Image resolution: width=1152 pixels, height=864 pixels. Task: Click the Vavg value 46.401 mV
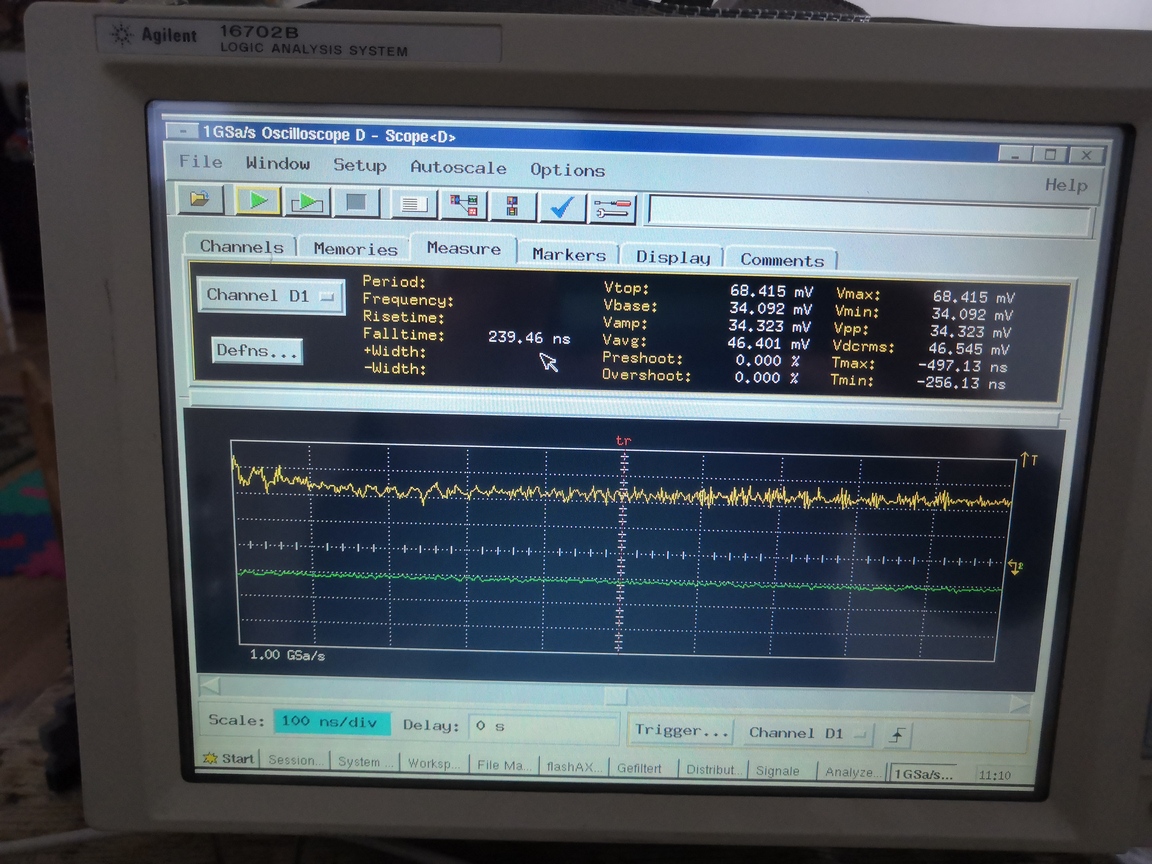click(768, 343)
